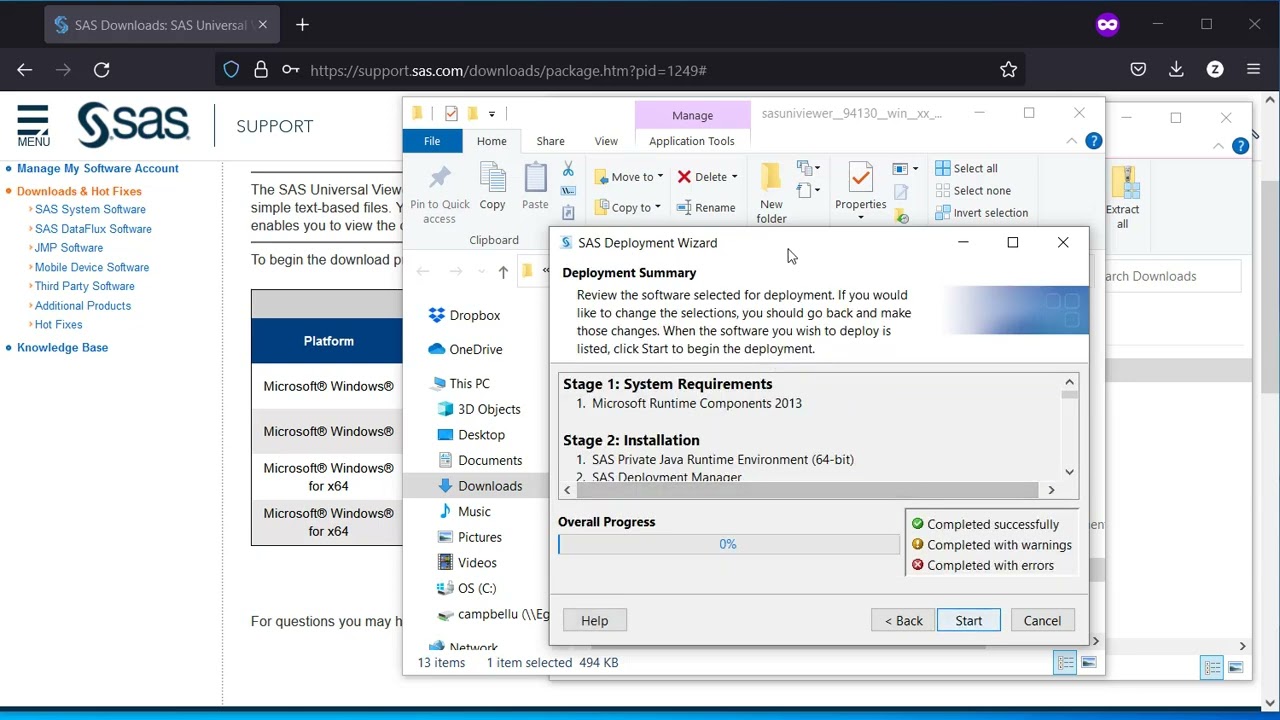Bookmark this page star icon
This screenshot has height=720, width=1280.
[x=1008, y=69]
